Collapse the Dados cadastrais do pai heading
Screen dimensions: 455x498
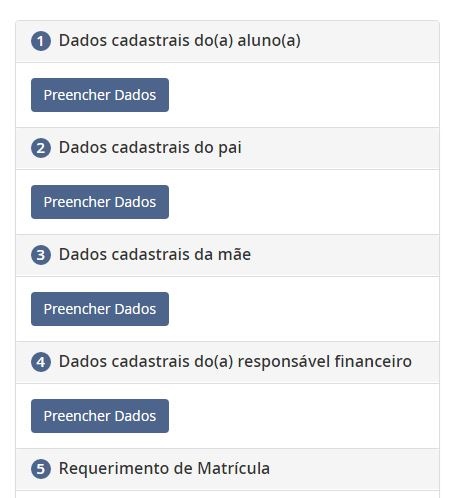pyautogui.click(x=150, y=148)
